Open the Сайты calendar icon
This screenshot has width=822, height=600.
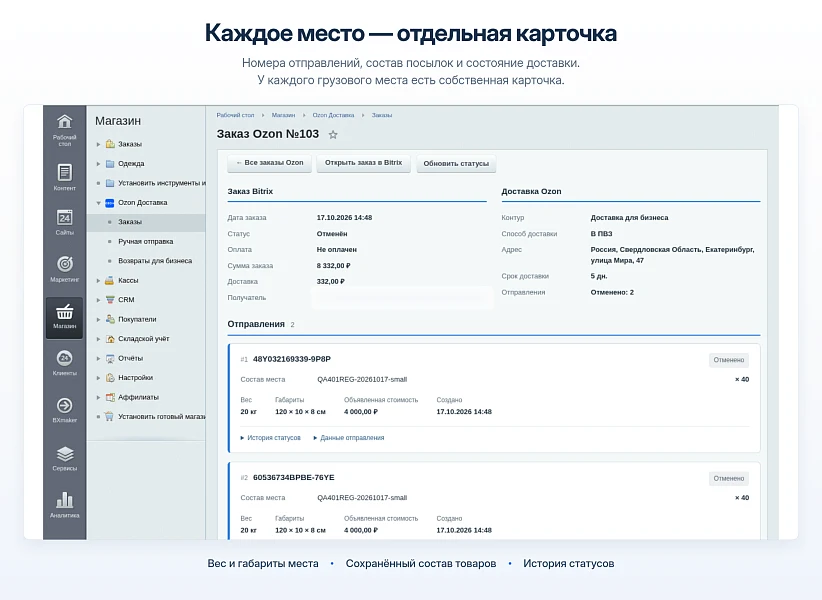64,217
